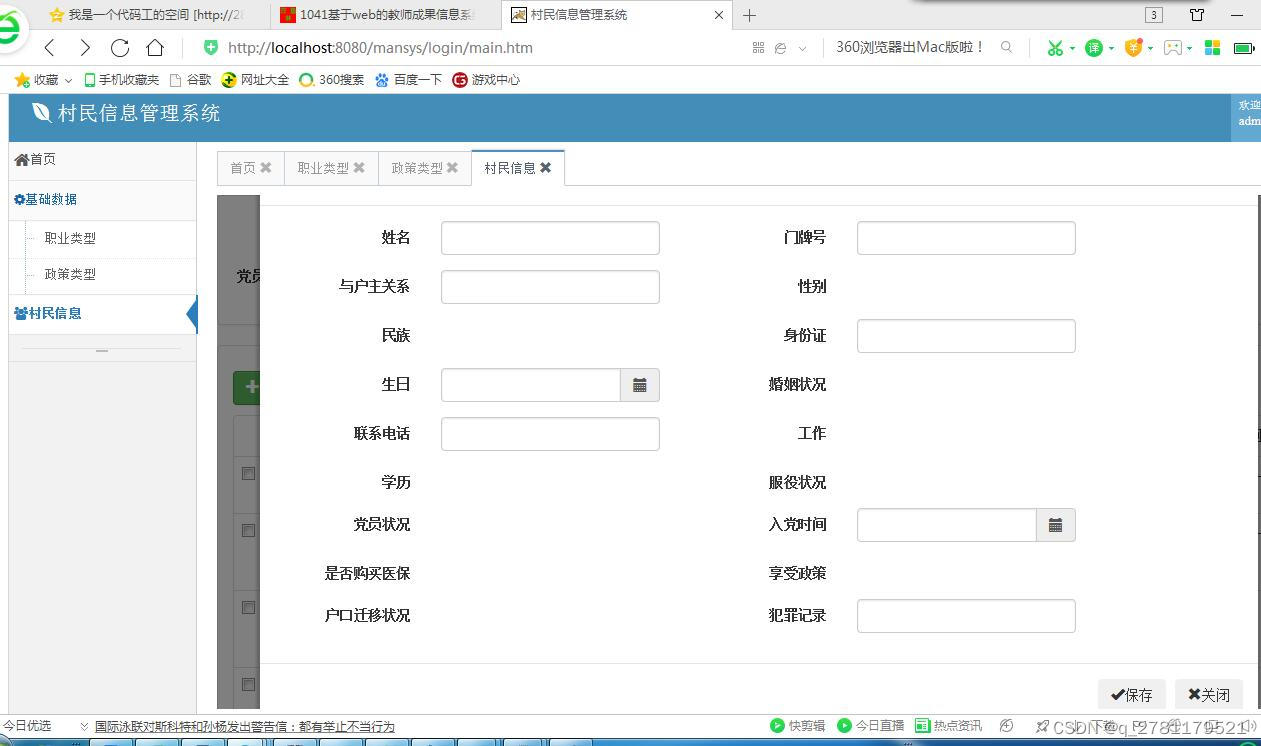Click the yellow shield coupon icon
This screenshot has height=746, width=1261.
(1134, 48)
